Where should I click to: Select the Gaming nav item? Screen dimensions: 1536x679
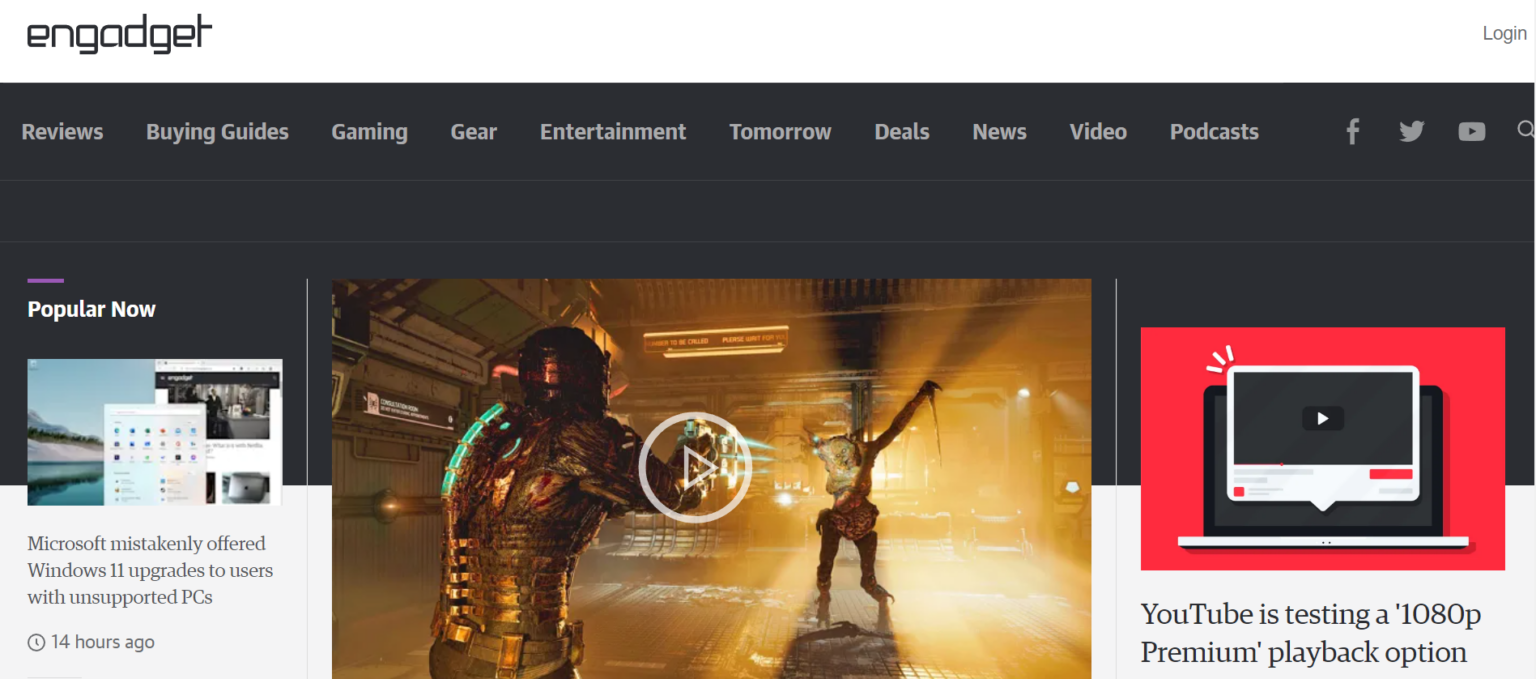(369, 132)
